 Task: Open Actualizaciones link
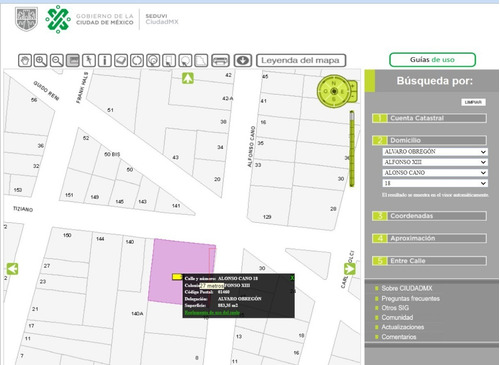[x=403, y=327]
